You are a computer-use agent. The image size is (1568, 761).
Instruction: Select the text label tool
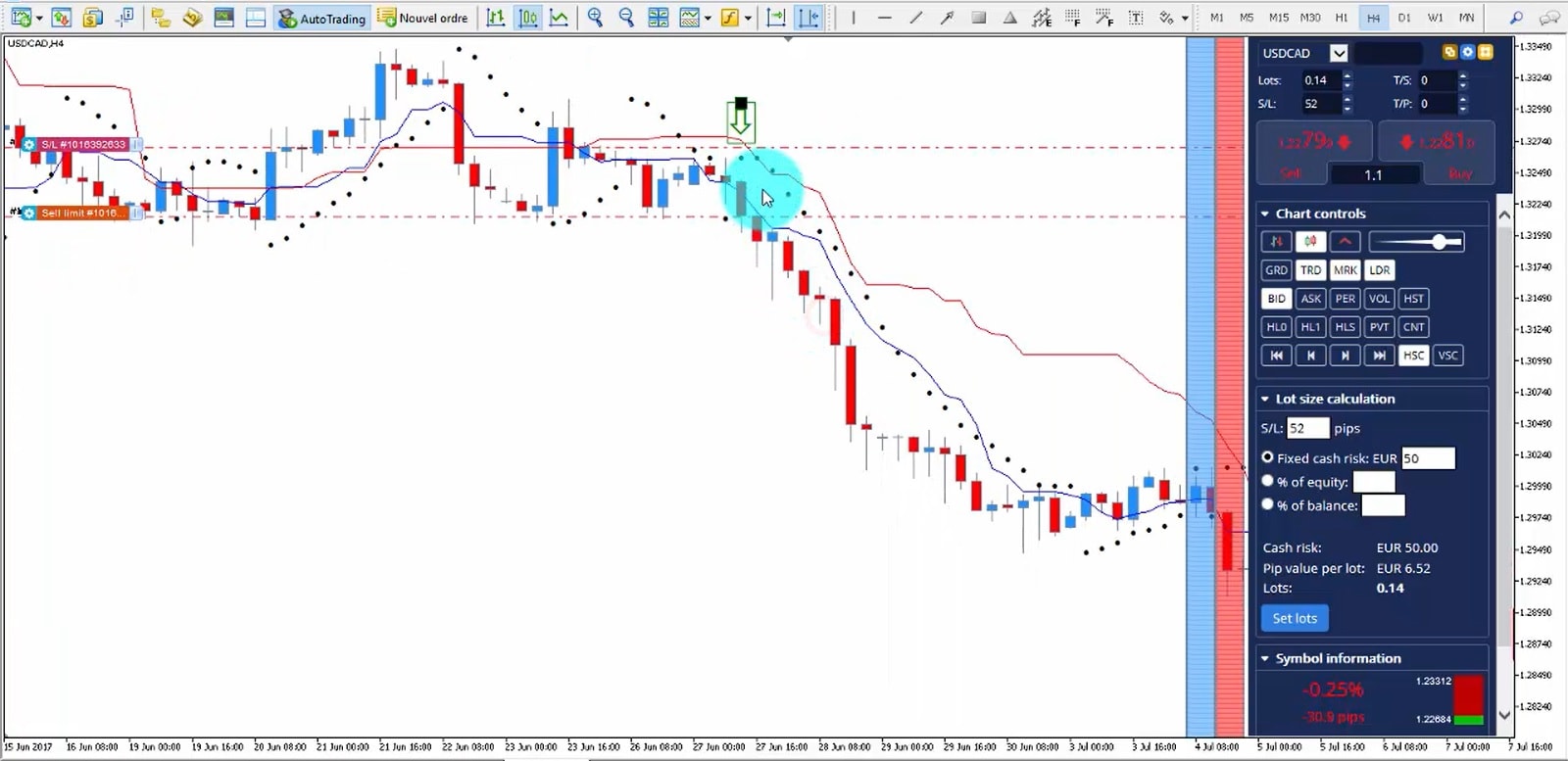point(1136,18)
